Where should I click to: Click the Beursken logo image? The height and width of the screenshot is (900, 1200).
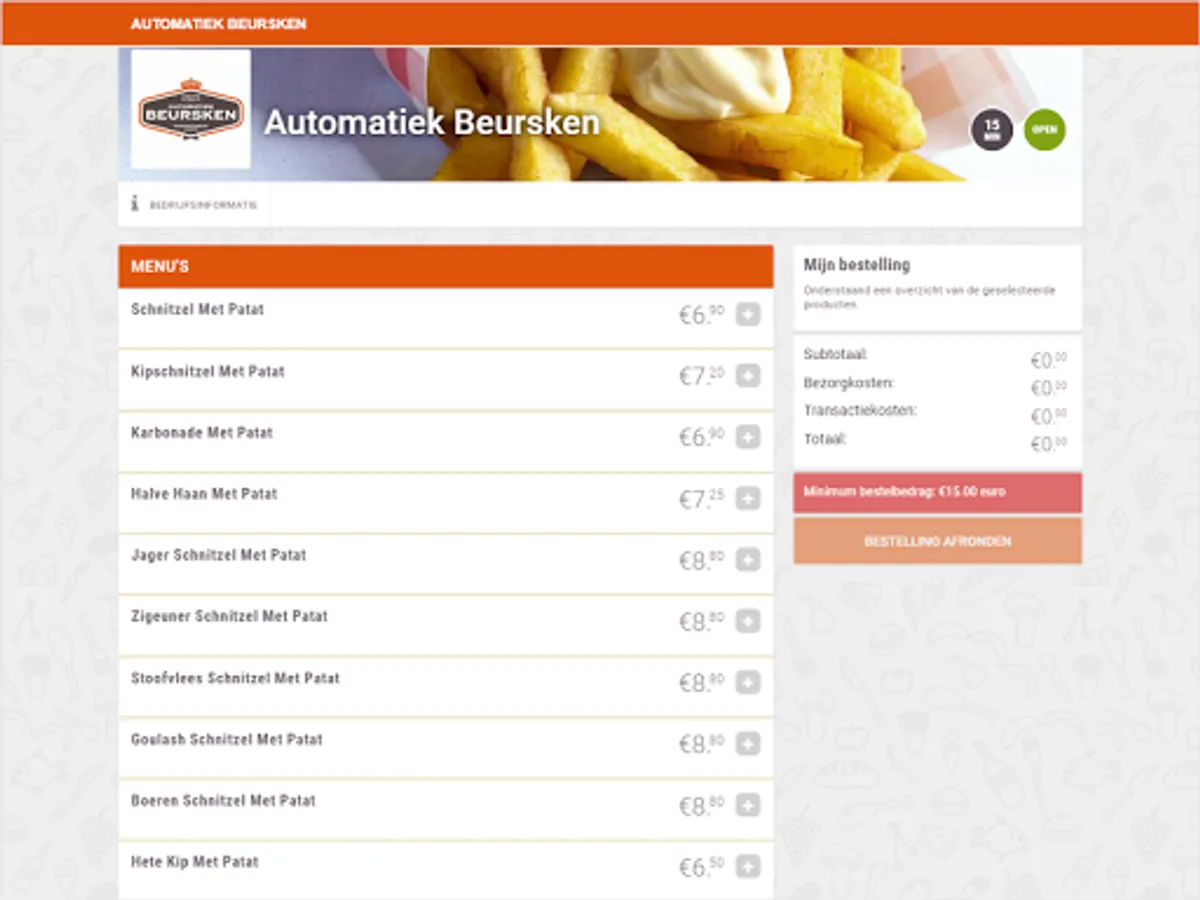coord(191,109)
